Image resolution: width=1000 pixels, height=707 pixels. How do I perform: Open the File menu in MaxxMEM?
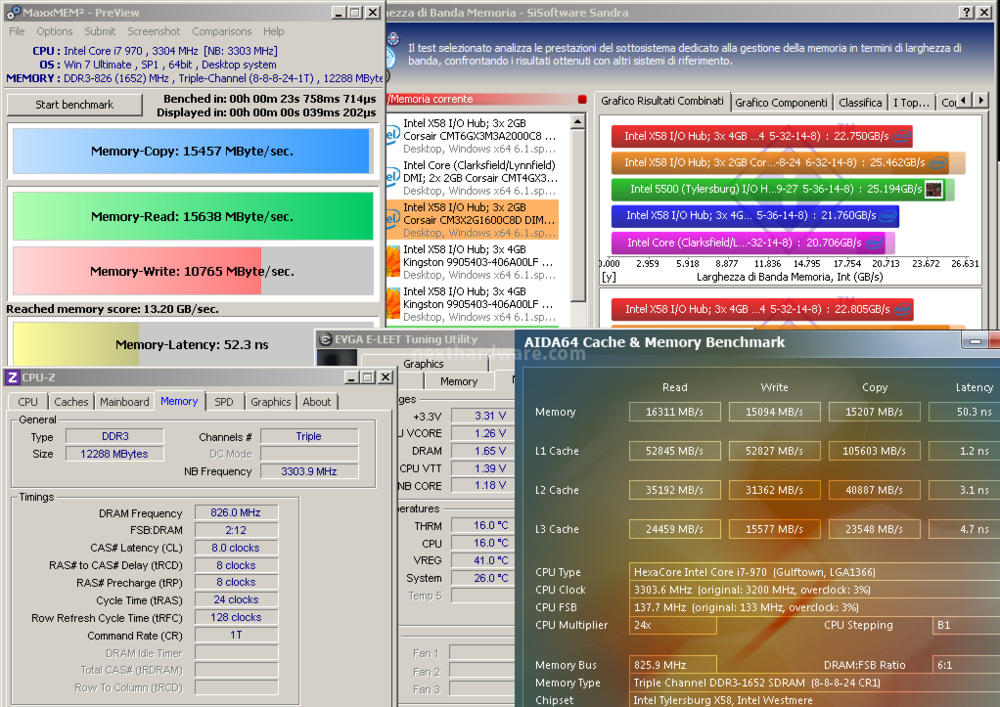tap(17, 31)
